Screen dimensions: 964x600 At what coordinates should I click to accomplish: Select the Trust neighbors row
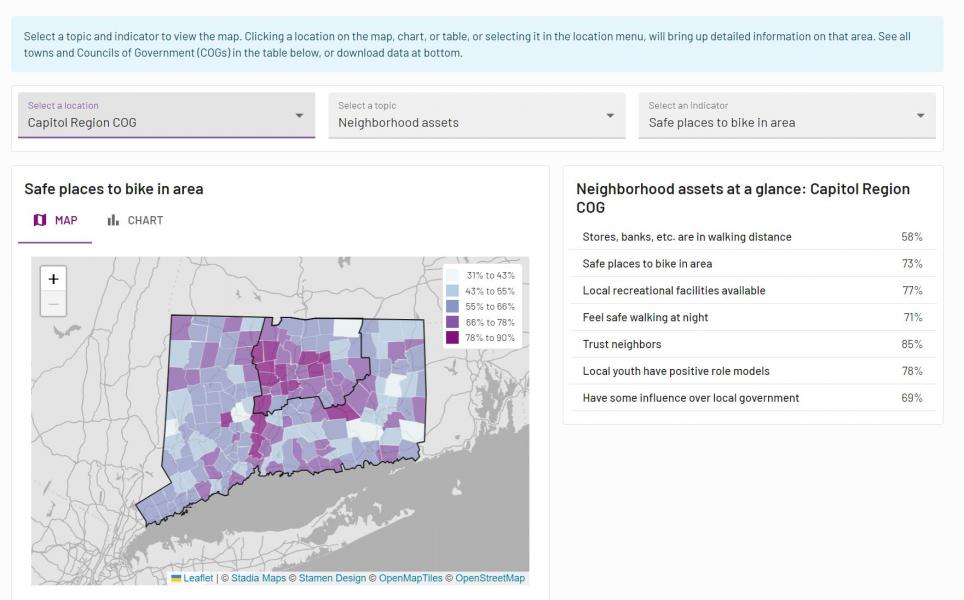tap(753, 344)
